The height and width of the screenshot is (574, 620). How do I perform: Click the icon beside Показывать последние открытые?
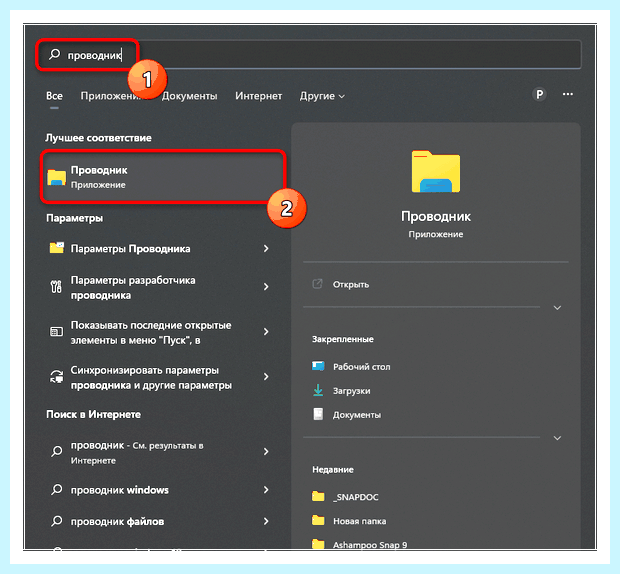point(56,331)
